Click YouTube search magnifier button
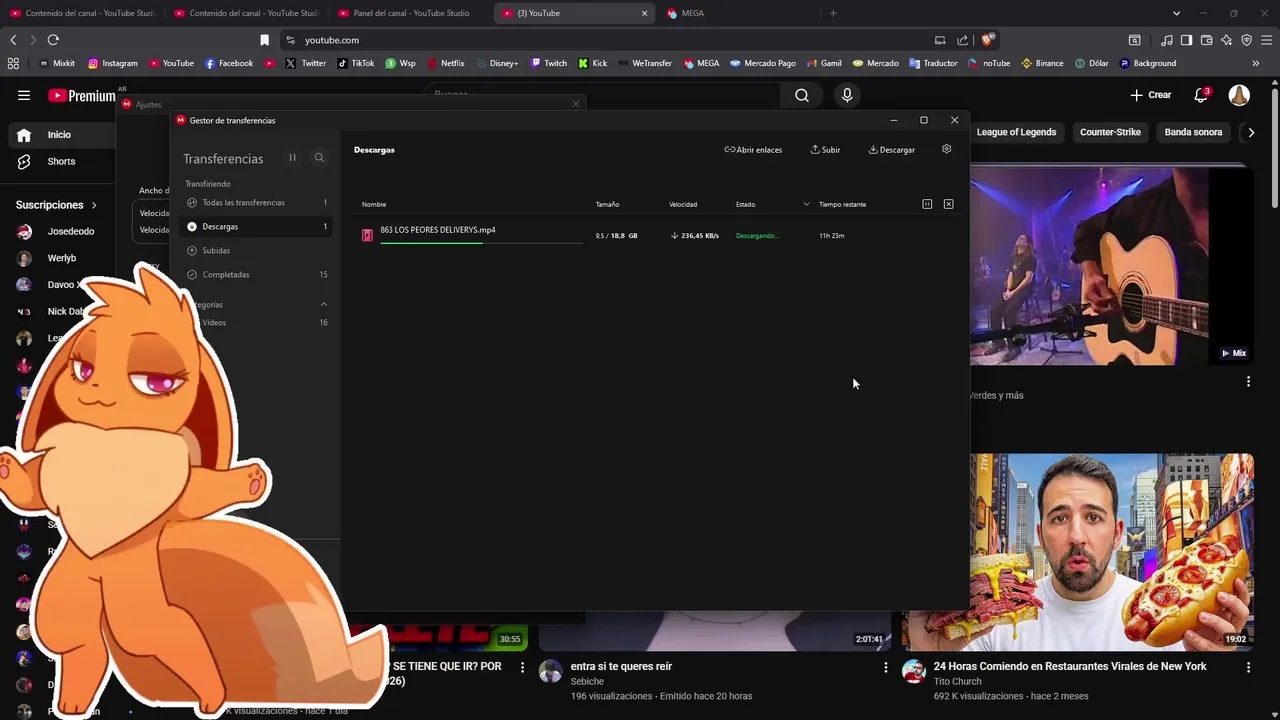This screenshot has width=1280, height=720. click(802, 95)
